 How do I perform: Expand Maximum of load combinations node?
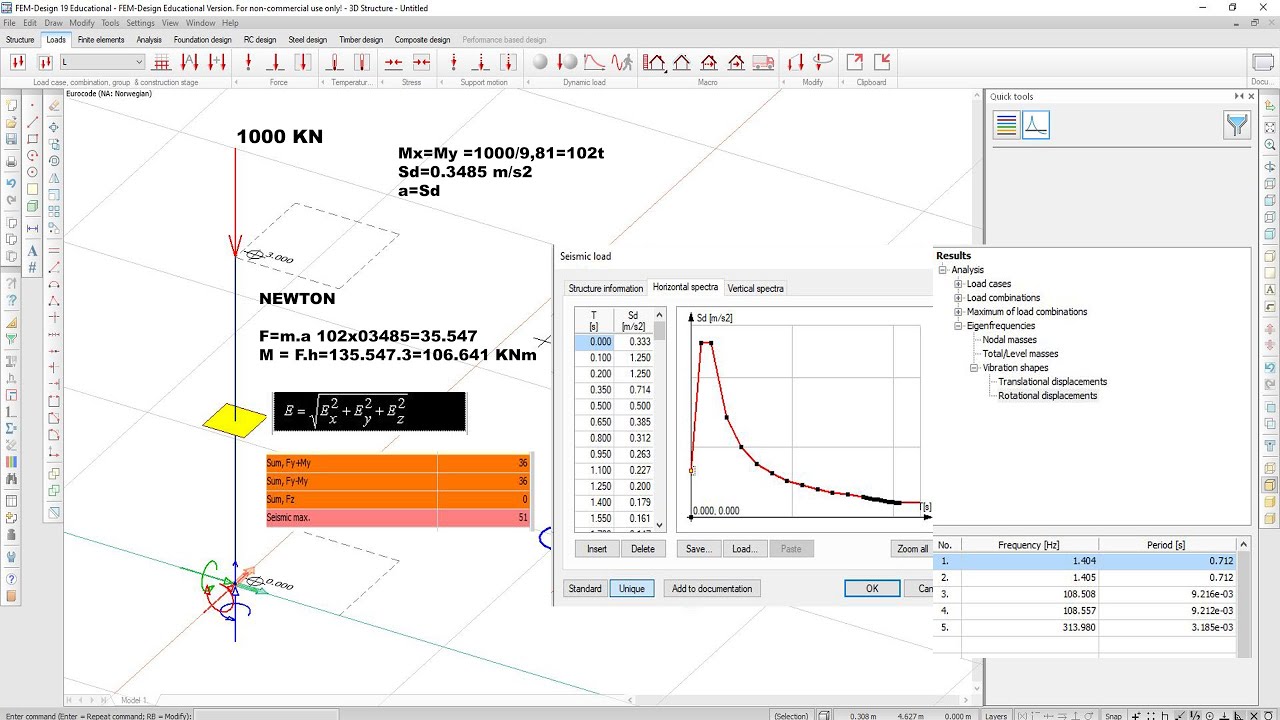[958, 312]
